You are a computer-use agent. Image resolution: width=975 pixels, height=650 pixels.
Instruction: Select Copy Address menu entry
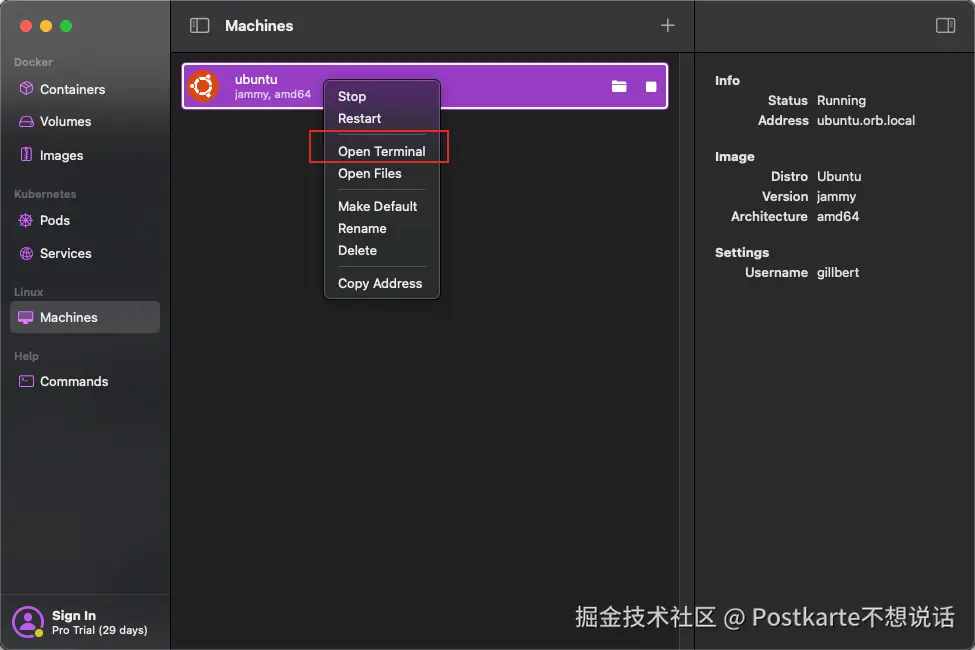(382, 283)
